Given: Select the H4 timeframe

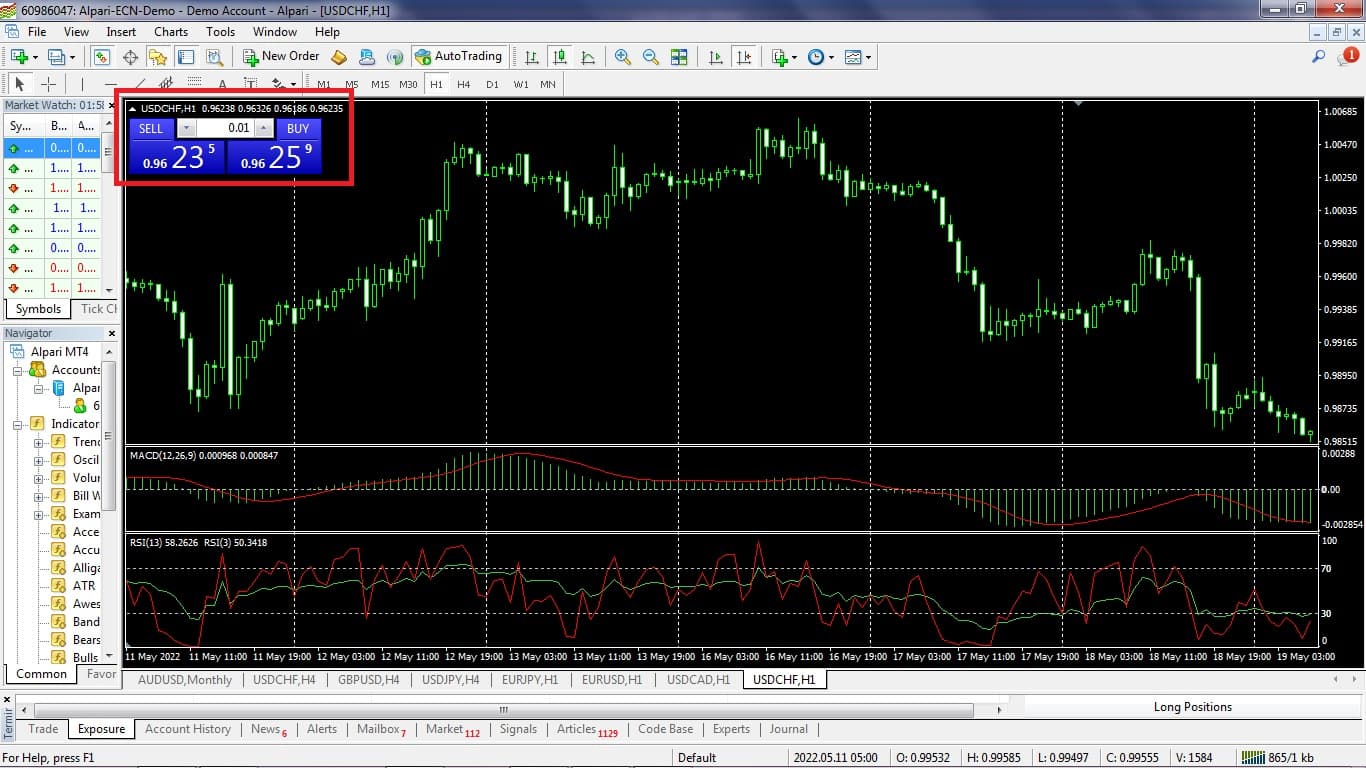Looking at the screenshot, I should (464, 84).
